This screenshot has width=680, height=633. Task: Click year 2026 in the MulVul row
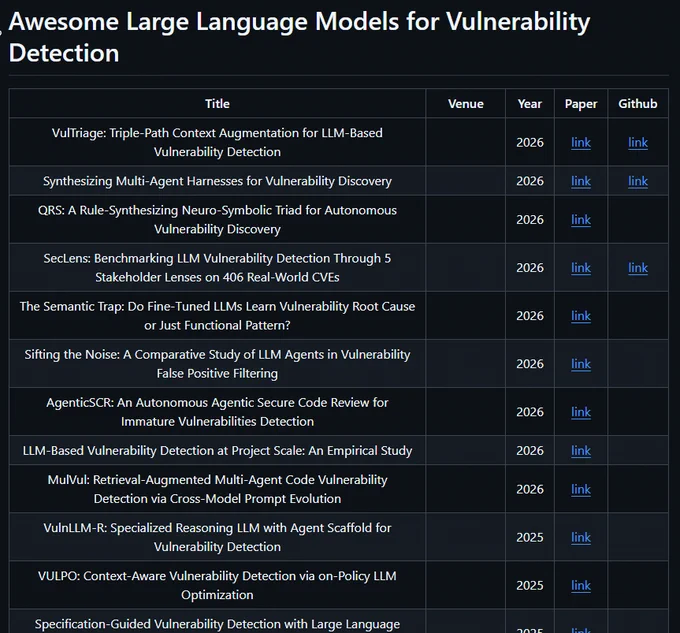pyautogui.click(x=530, y=489)
